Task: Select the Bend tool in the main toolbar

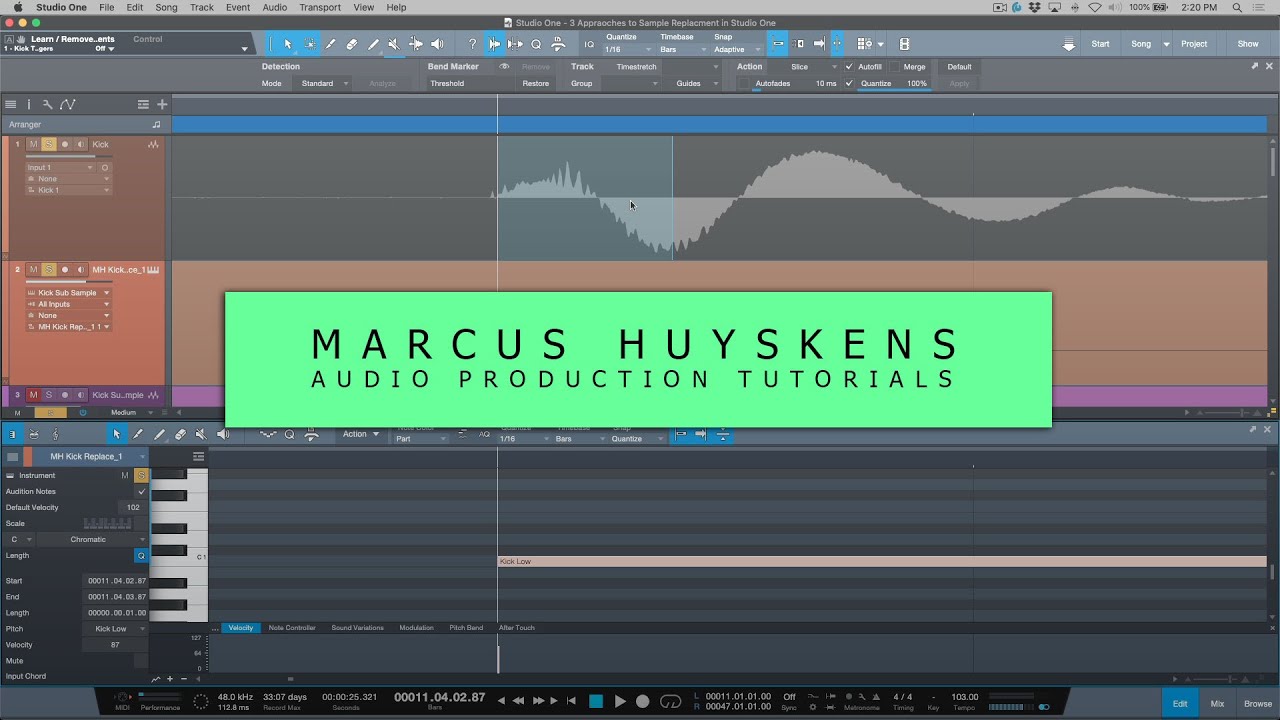Action: click(x=415, y=44)
